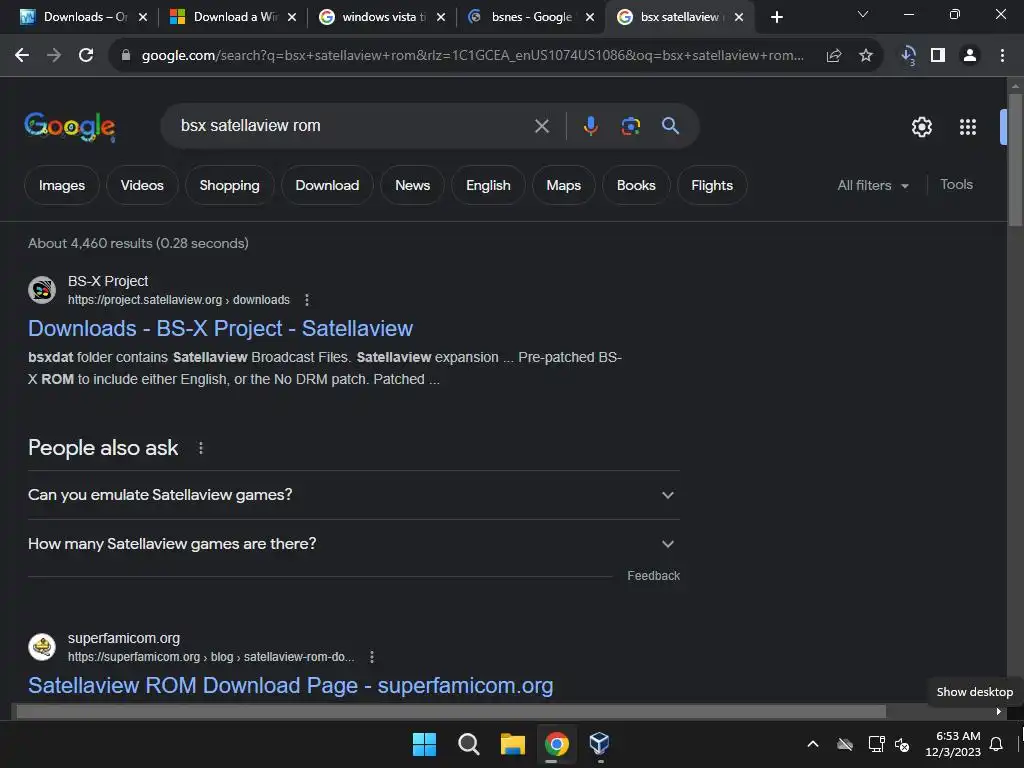Close the 'bsnes - Google' tab
This screenshot has height=768, width=1024.
(x=590, y=17)
